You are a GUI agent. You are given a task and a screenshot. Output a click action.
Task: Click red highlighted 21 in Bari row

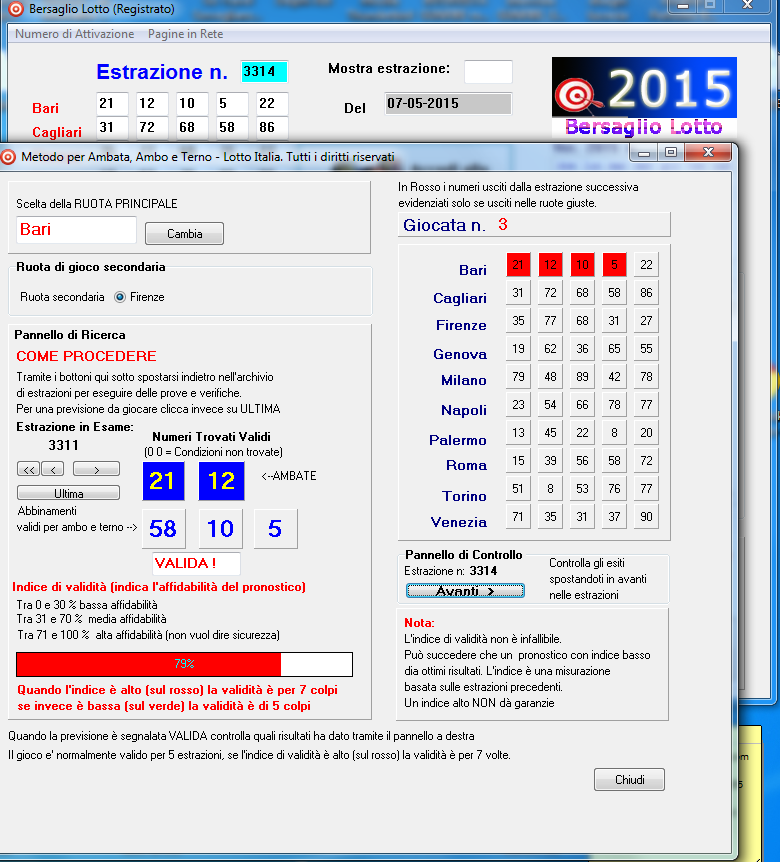[518, 265]
